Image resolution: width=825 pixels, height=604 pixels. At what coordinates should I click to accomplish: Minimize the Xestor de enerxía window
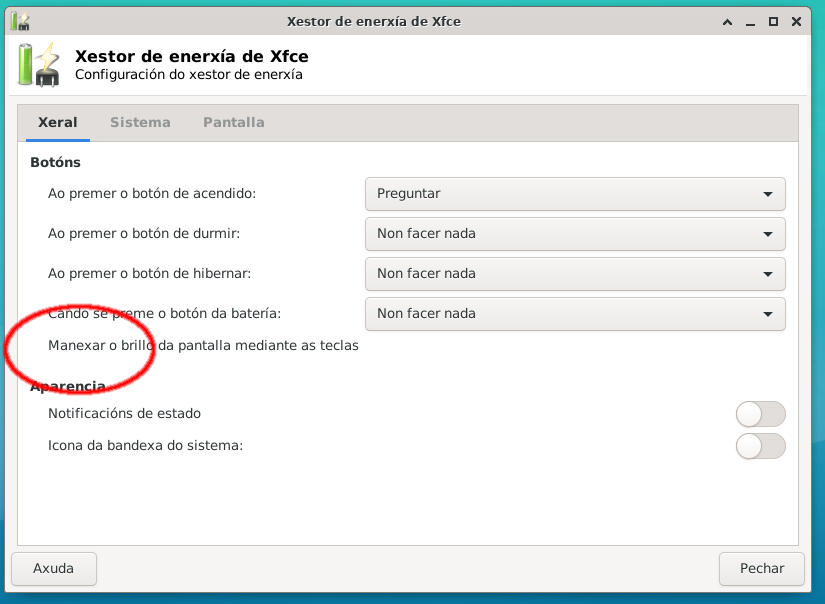(x=750, y=21)
